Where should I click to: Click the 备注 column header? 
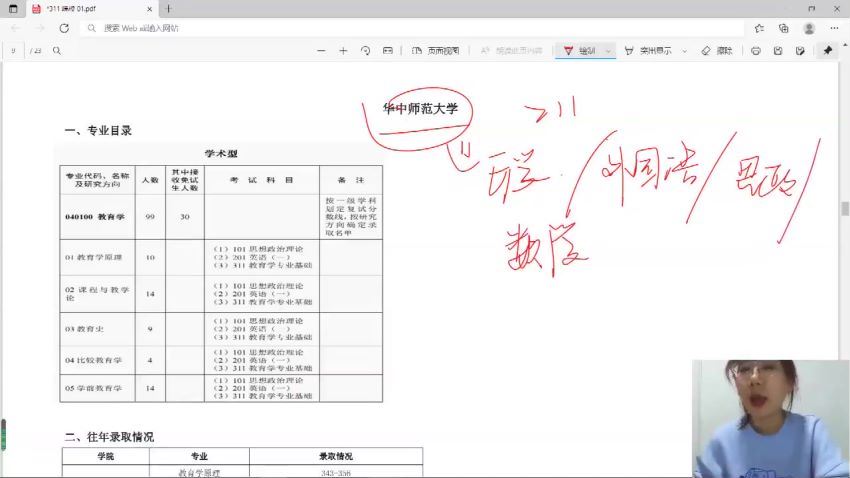click(351, 180)
